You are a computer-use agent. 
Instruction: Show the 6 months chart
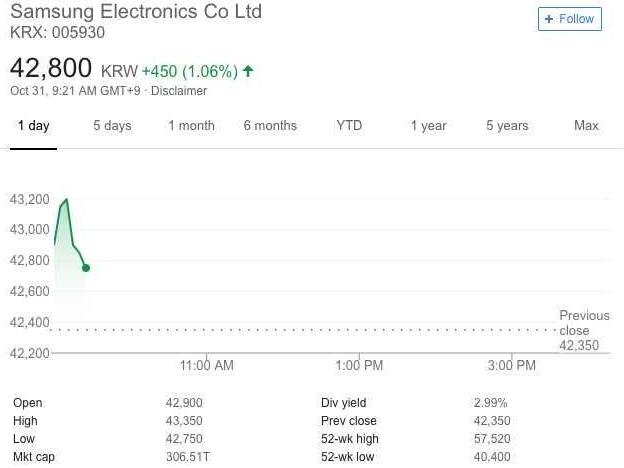(270, 126)
